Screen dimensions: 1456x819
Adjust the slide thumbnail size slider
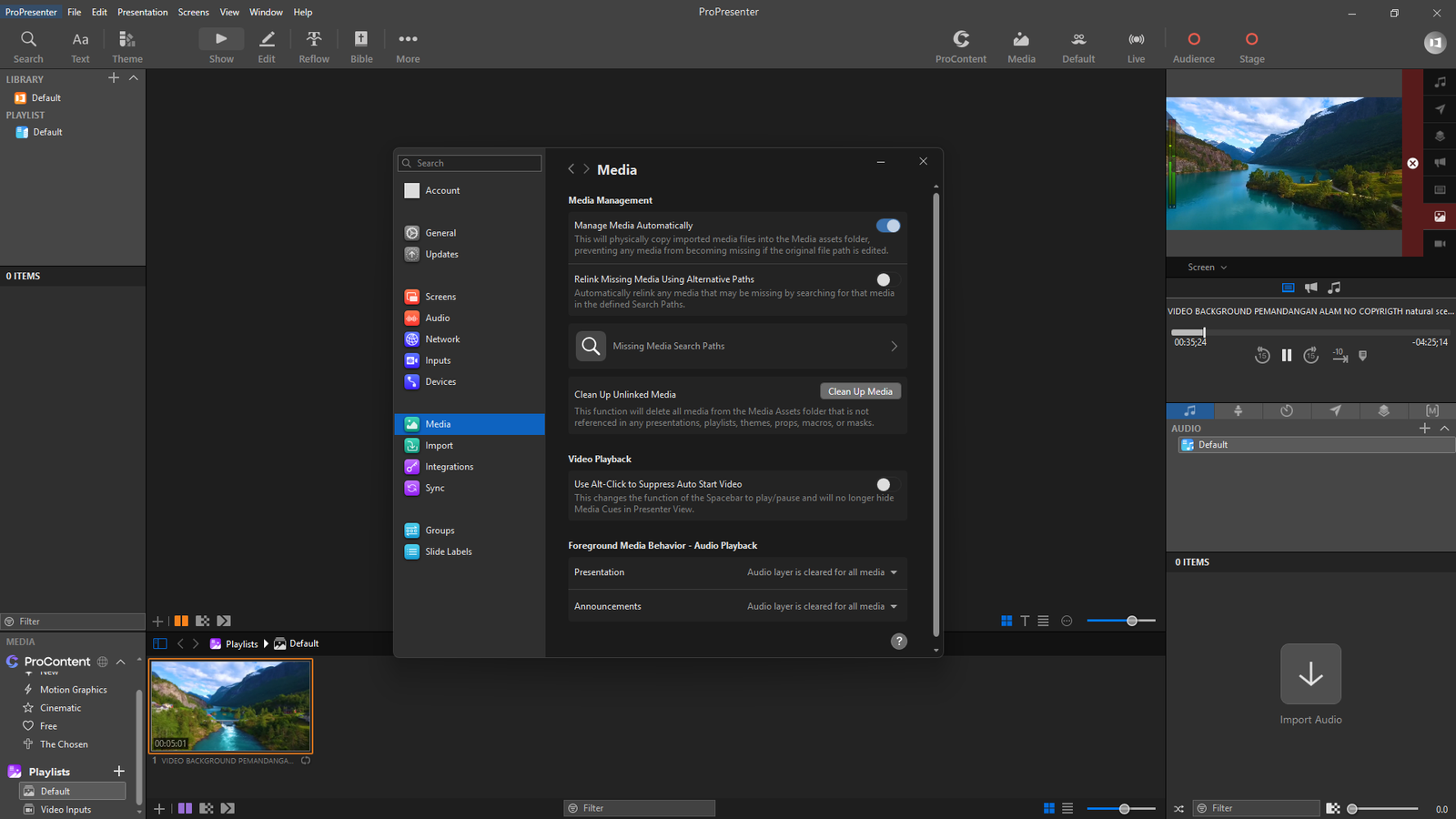[x=1121, y=621]
